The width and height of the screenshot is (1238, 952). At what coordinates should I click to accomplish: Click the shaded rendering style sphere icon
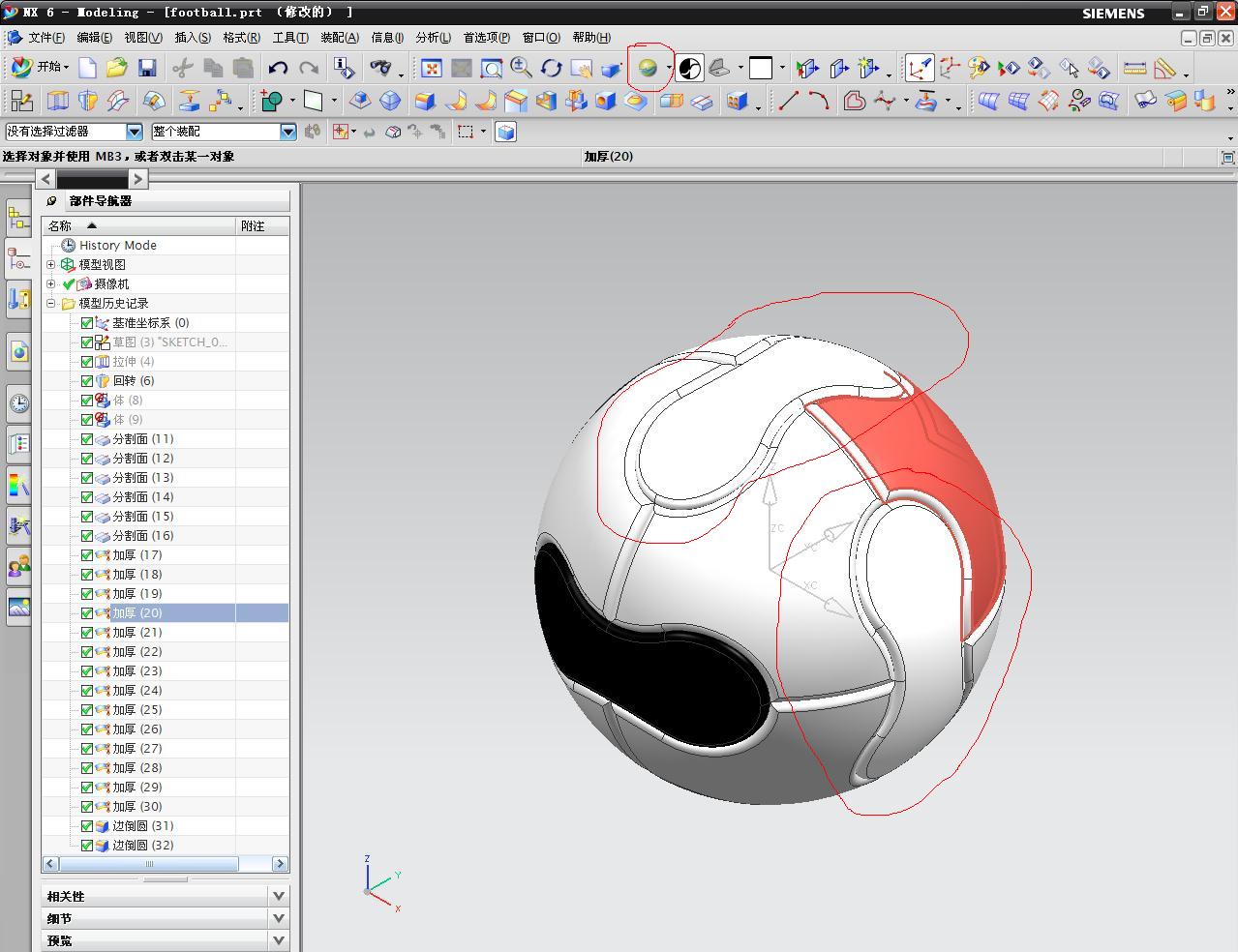[647, 68]
